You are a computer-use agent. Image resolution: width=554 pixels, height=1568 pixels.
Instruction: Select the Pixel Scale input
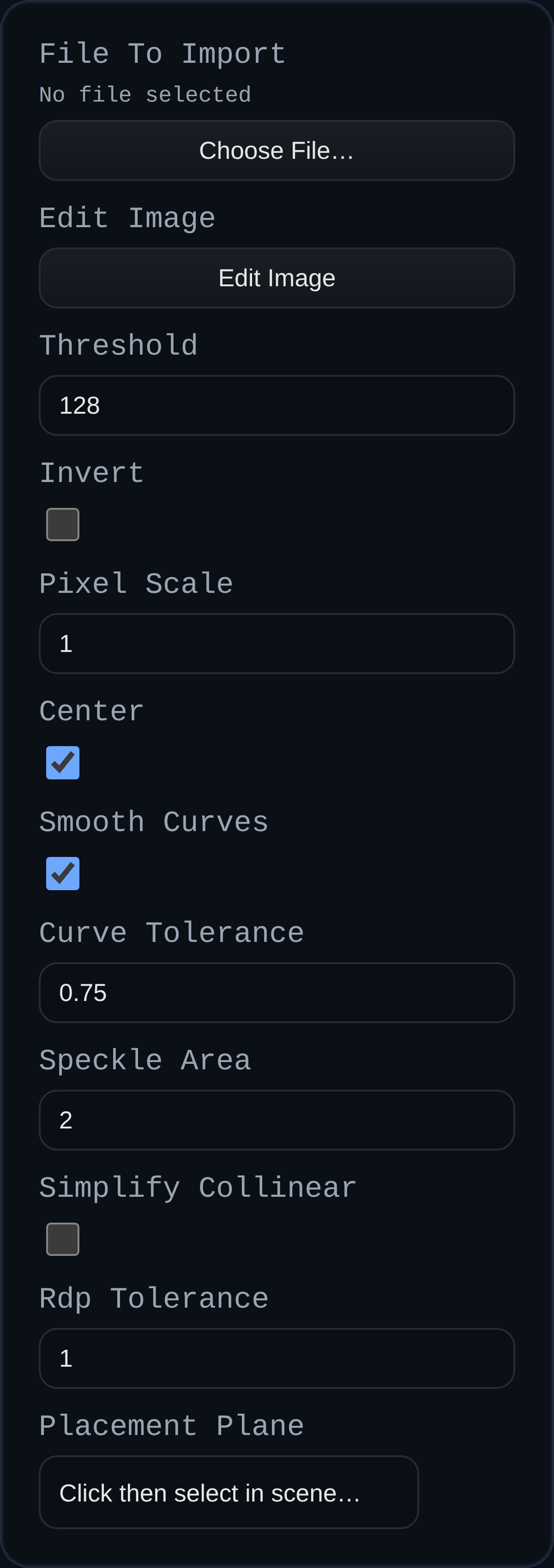pos(277,644)
